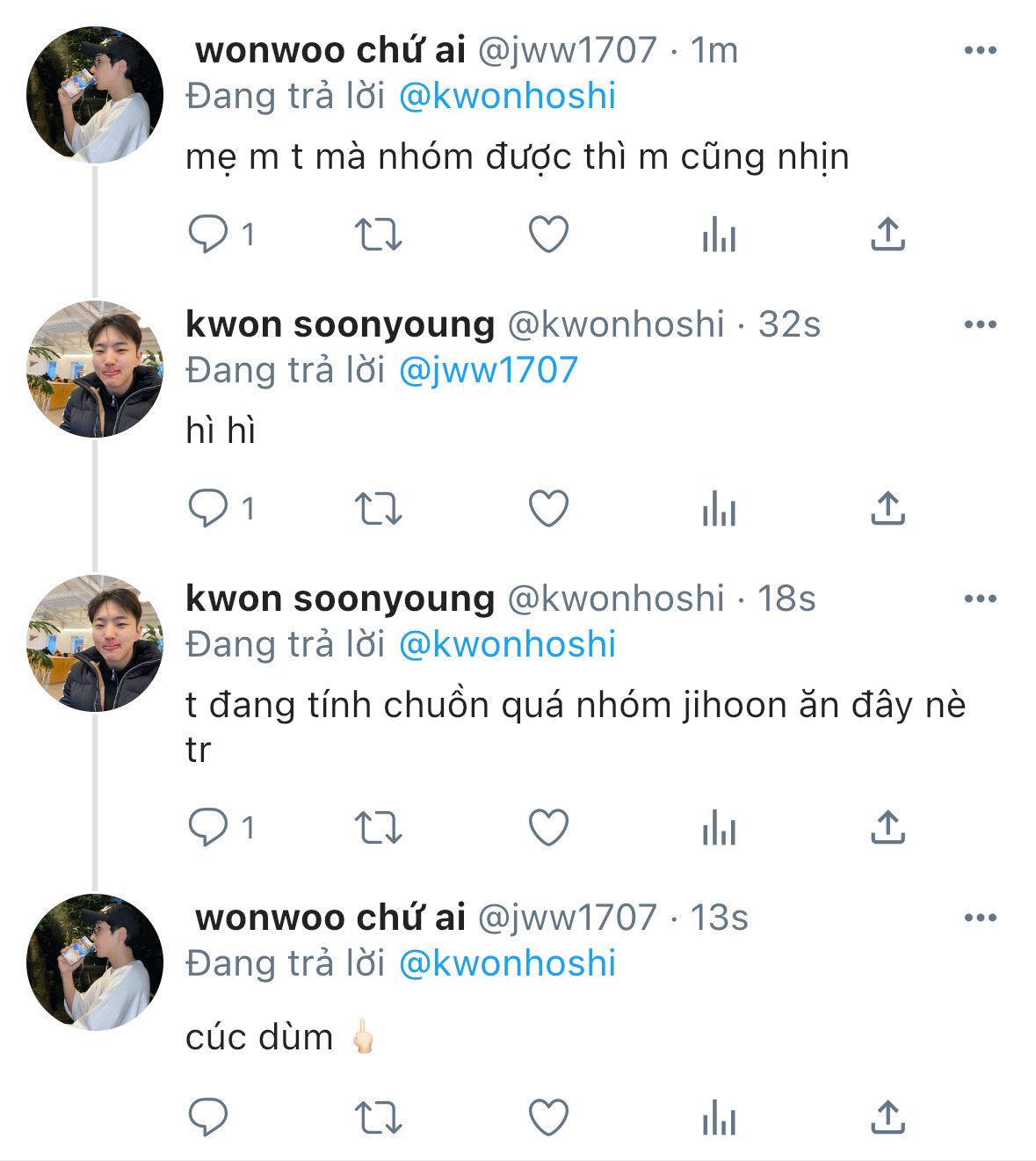The width and height of the screenshot is (1036, 1161).
Task: Retweet the "mẹ m t mà nhóm" tweet
Action: [378, 235]
